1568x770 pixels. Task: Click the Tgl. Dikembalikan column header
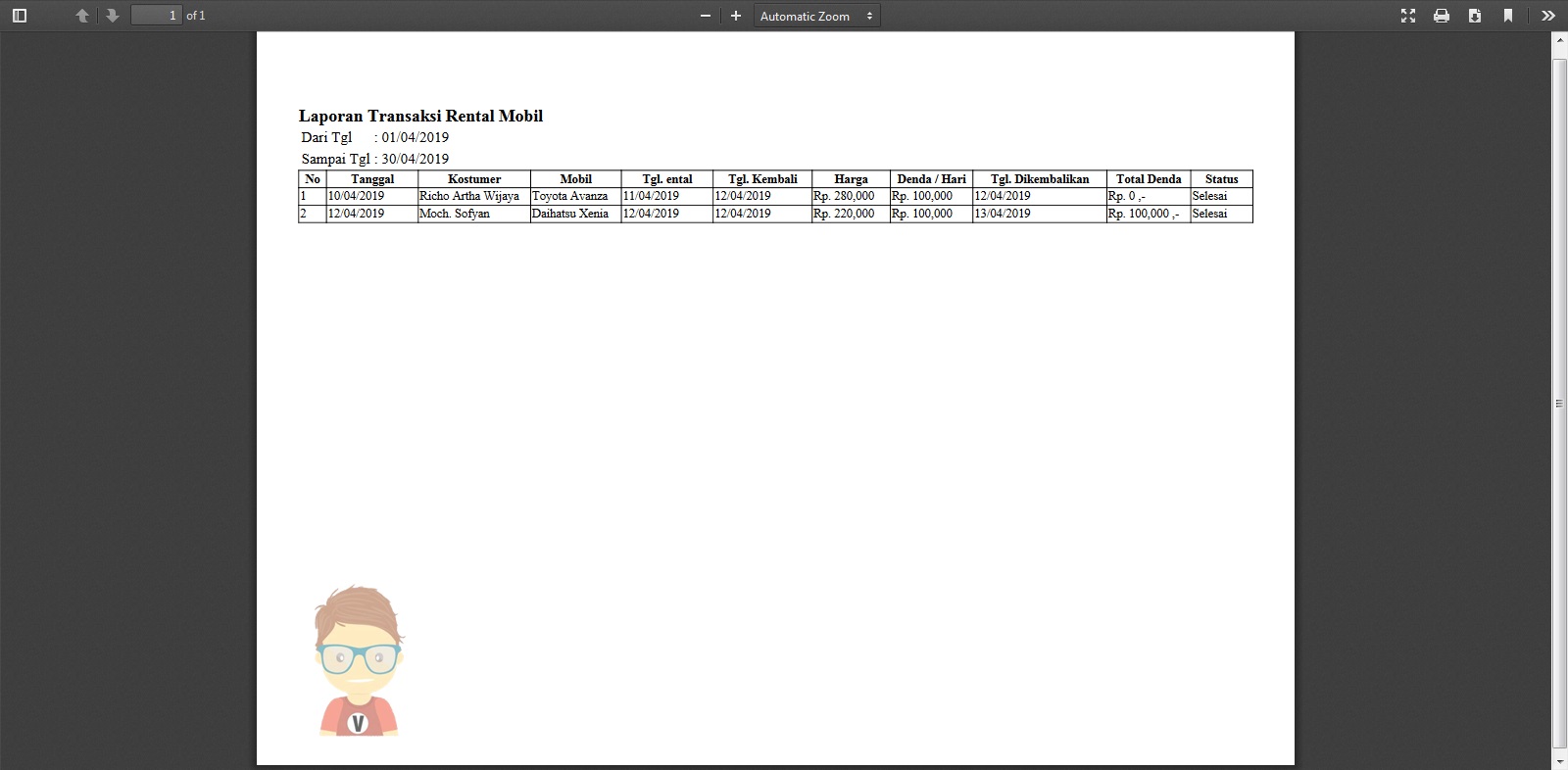[x=1040, y=179]
